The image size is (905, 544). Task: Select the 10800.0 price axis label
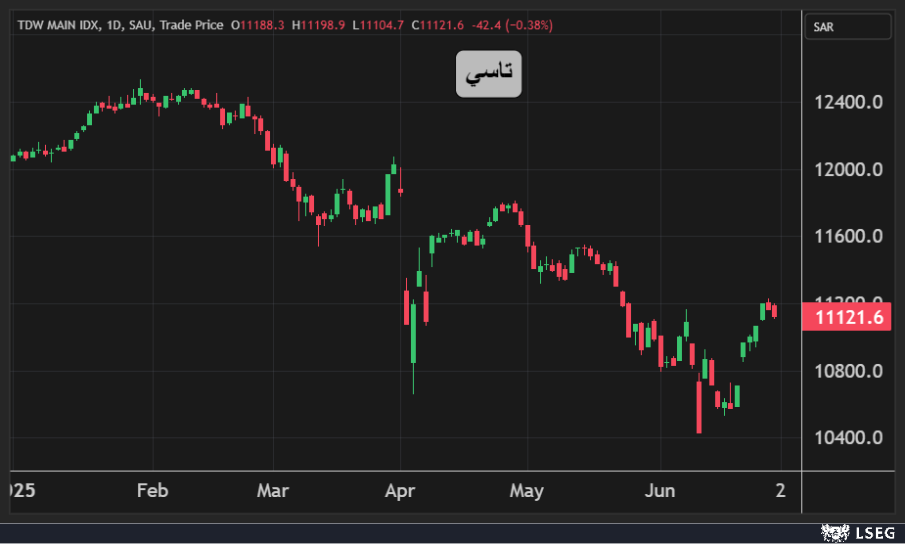pos(848,371)
